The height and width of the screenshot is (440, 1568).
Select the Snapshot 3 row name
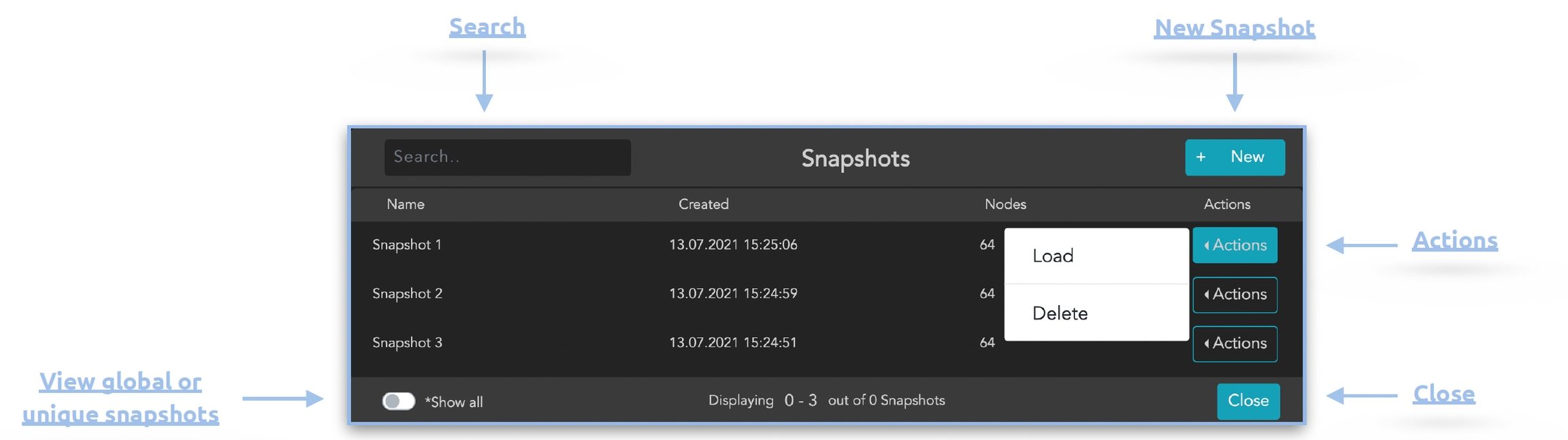pos(407,343)
